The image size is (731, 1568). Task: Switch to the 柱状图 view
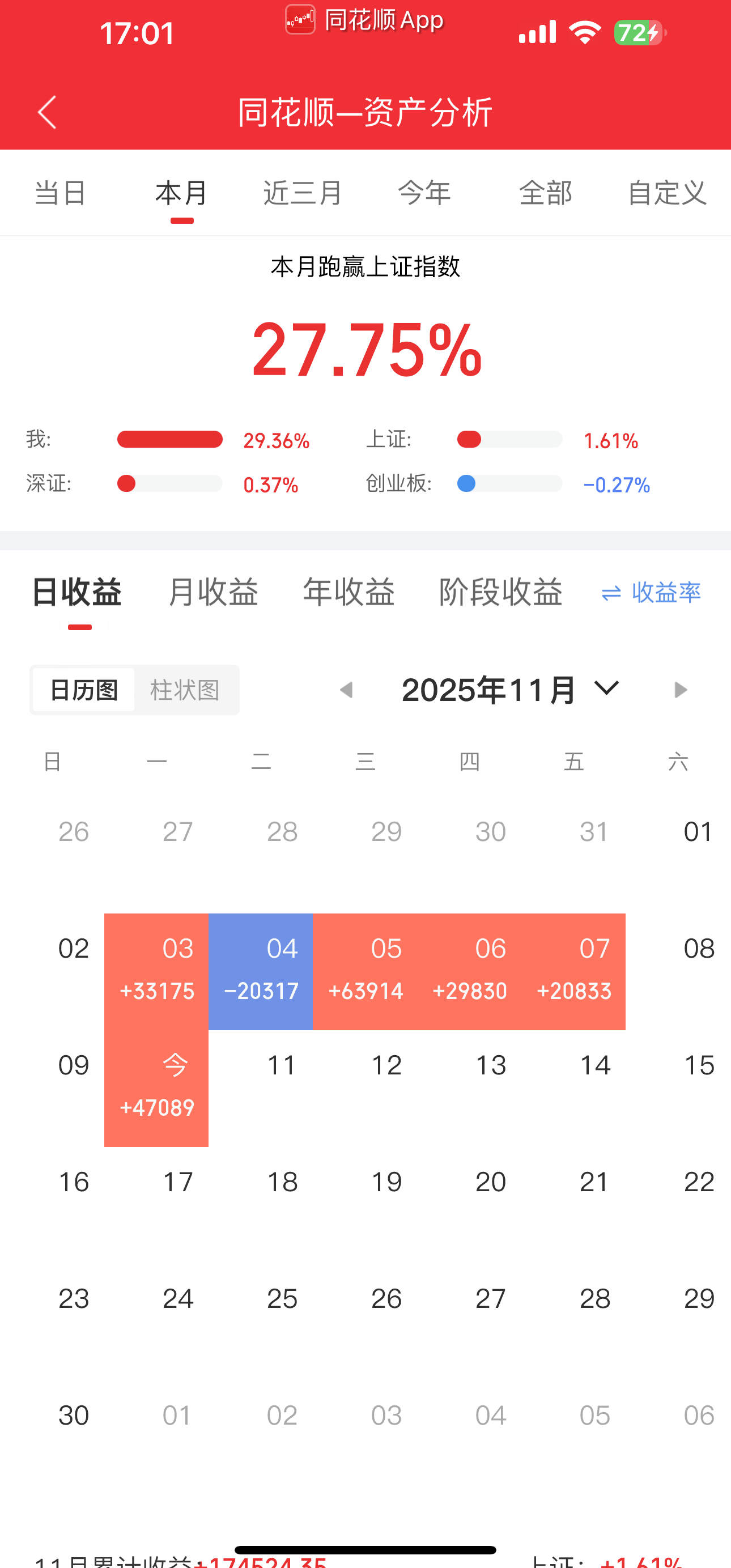point(185,690)
